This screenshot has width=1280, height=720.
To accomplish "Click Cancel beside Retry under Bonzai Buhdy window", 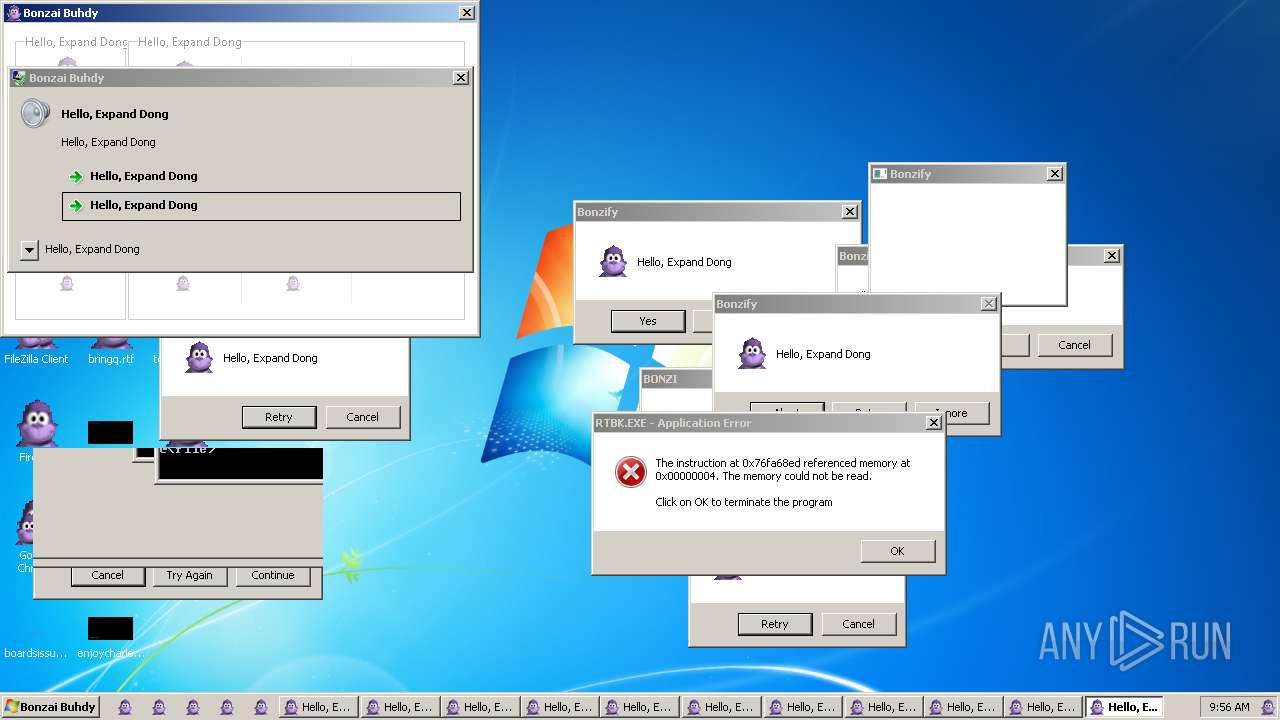I will click(x=362, y=417).
